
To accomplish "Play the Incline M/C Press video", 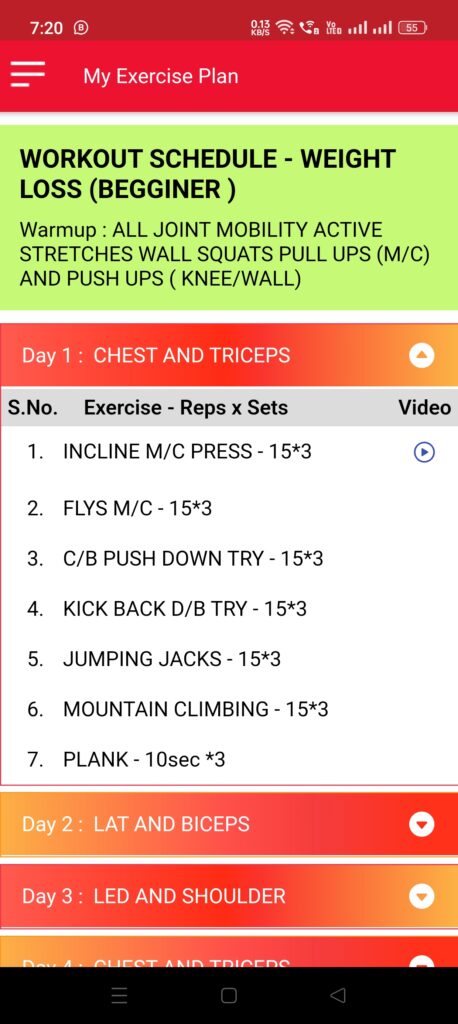I will coord(424,452).
